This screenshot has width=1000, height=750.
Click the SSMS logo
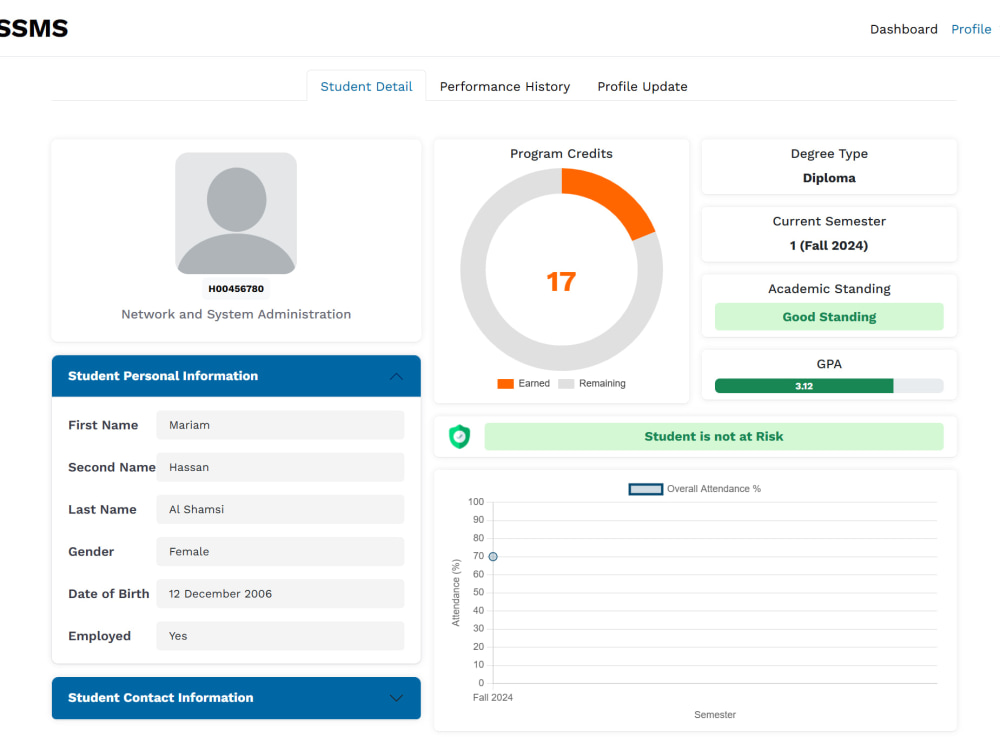33,29
